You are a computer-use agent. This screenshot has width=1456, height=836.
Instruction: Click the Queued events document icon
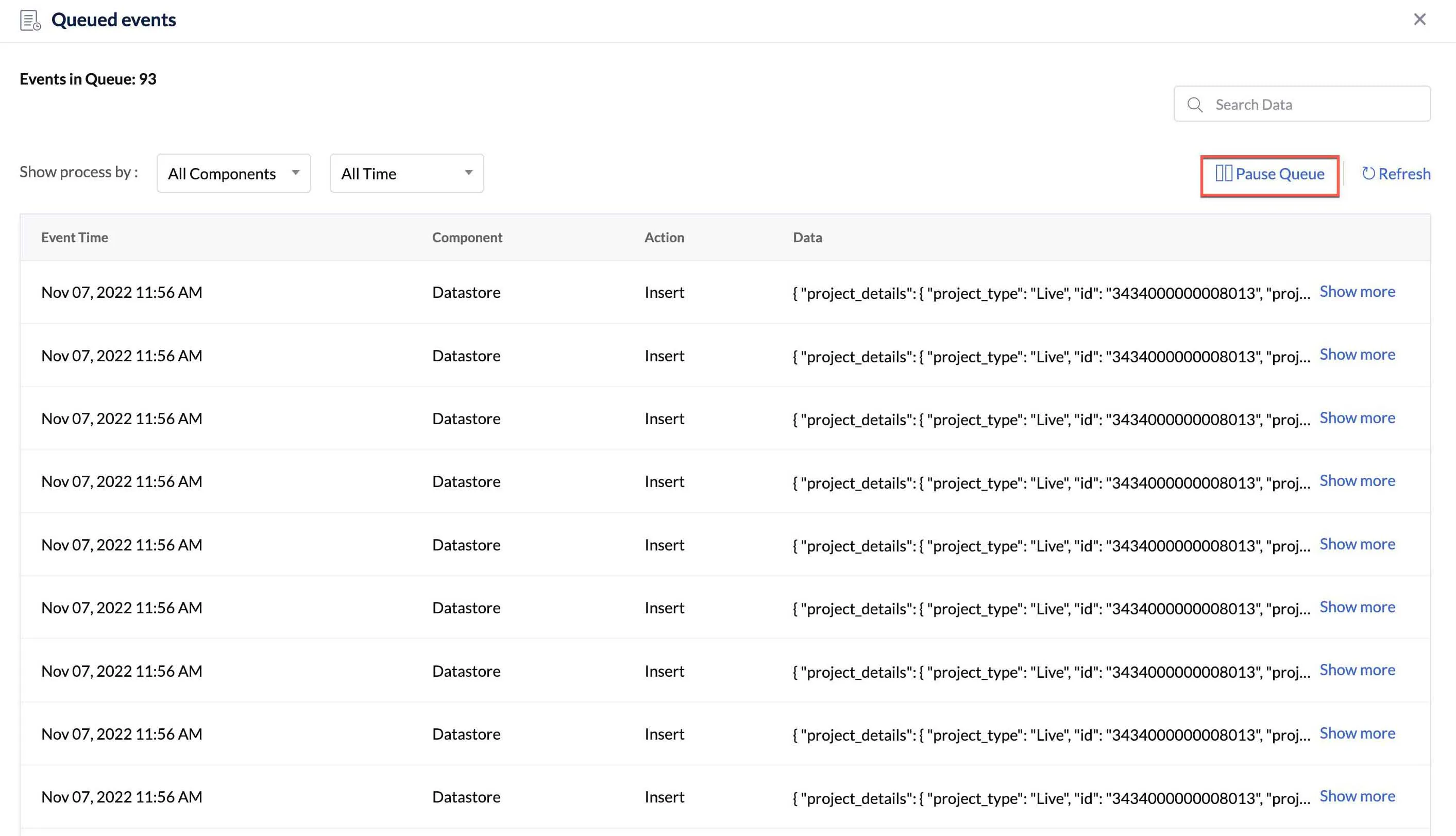(30, 20)
